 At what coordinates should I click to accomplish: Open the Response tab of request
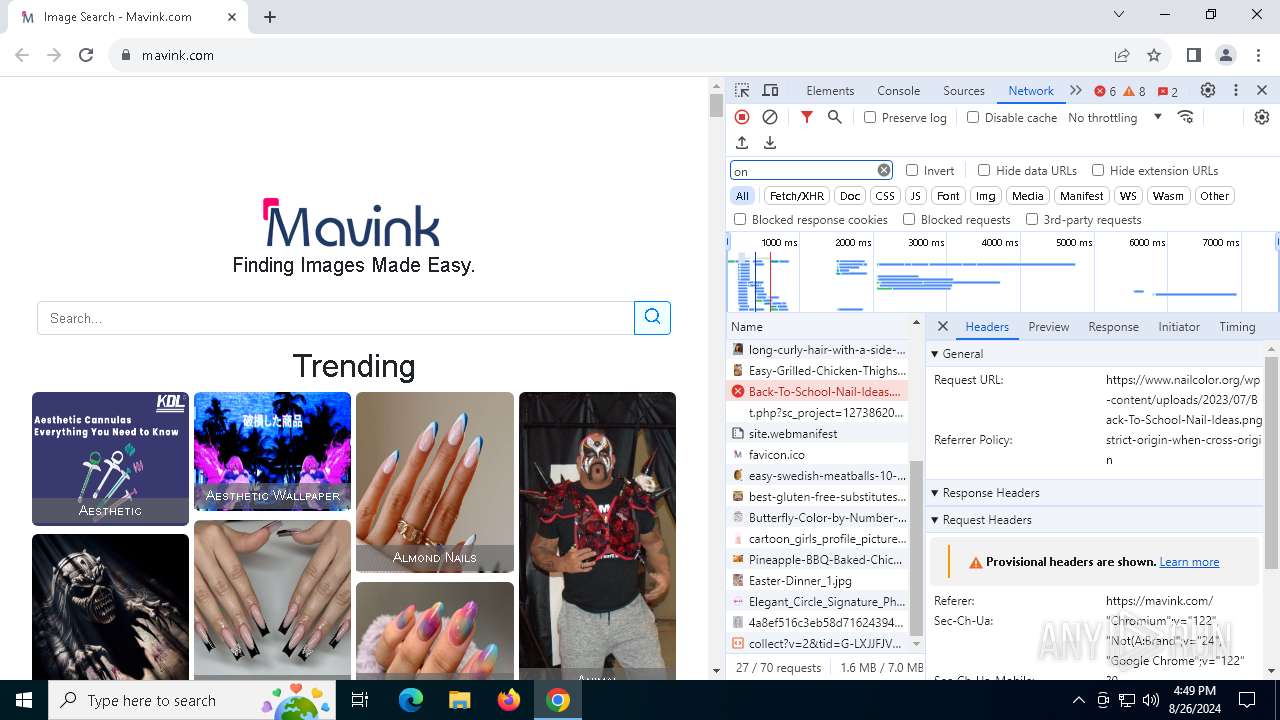click(1113, 326)
